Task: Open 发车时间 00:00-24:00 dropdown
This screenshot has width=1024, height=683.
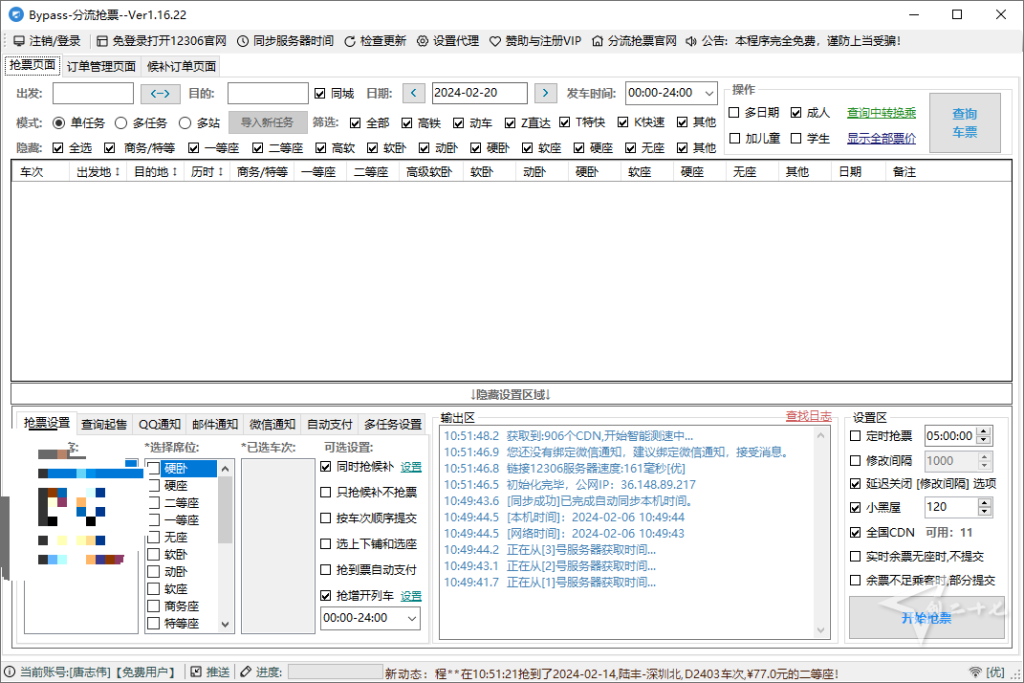Action: click(709, 93)
